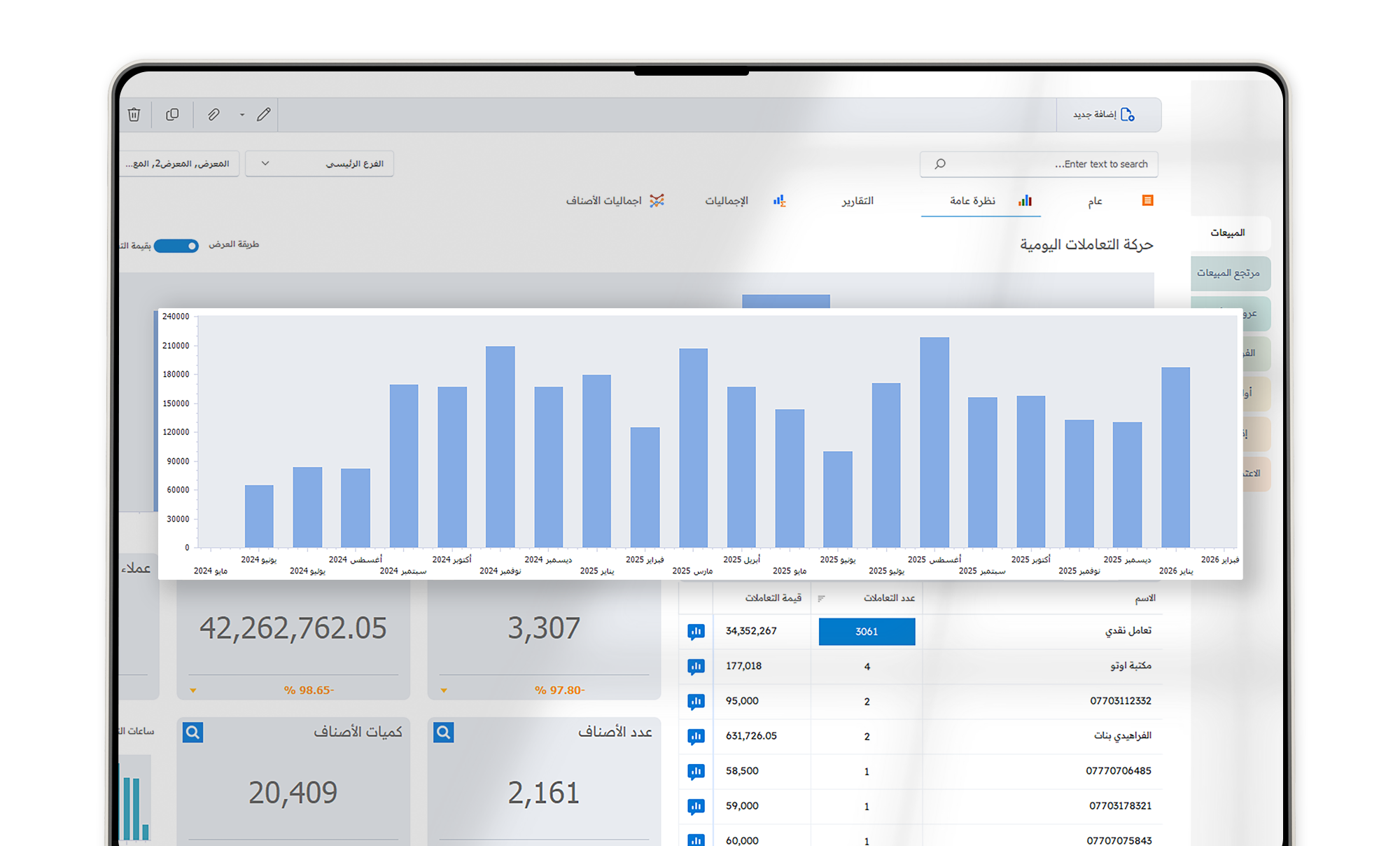Click chart icon in الفراهيدي بنات row

pyautogui.click(x=696, y=737)
